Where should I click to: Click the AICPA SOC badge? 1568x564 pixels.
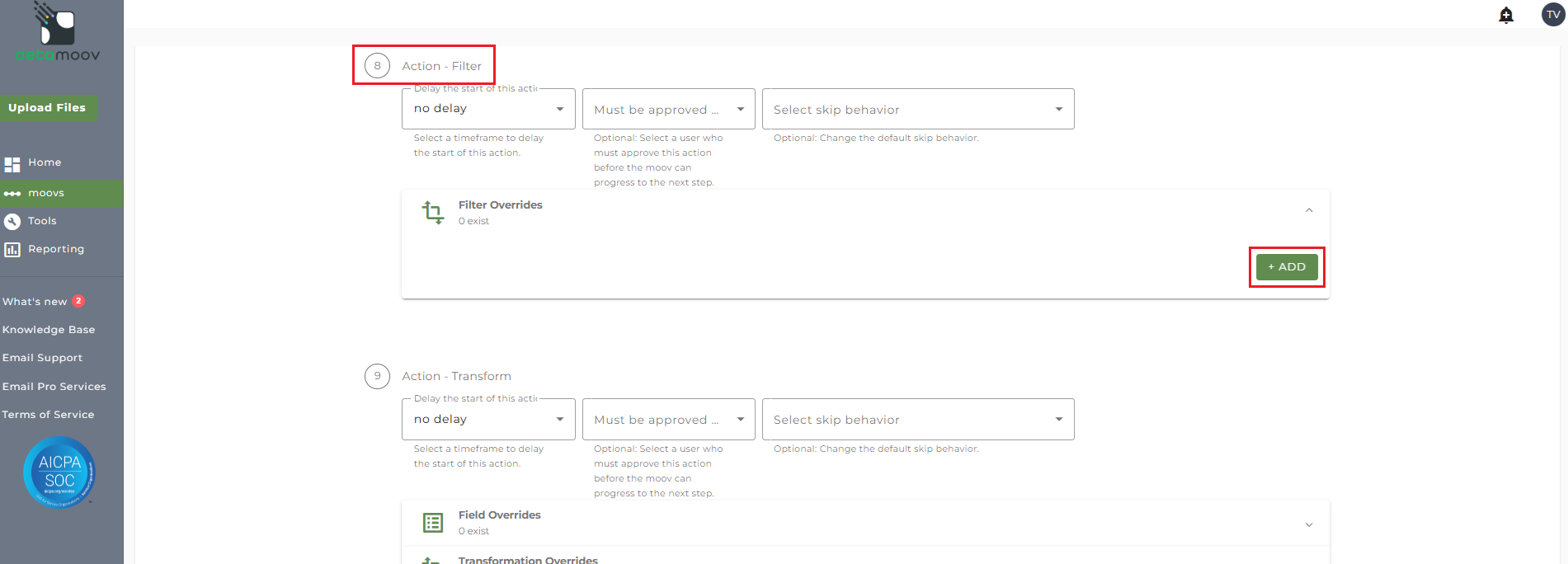(59, 472)
